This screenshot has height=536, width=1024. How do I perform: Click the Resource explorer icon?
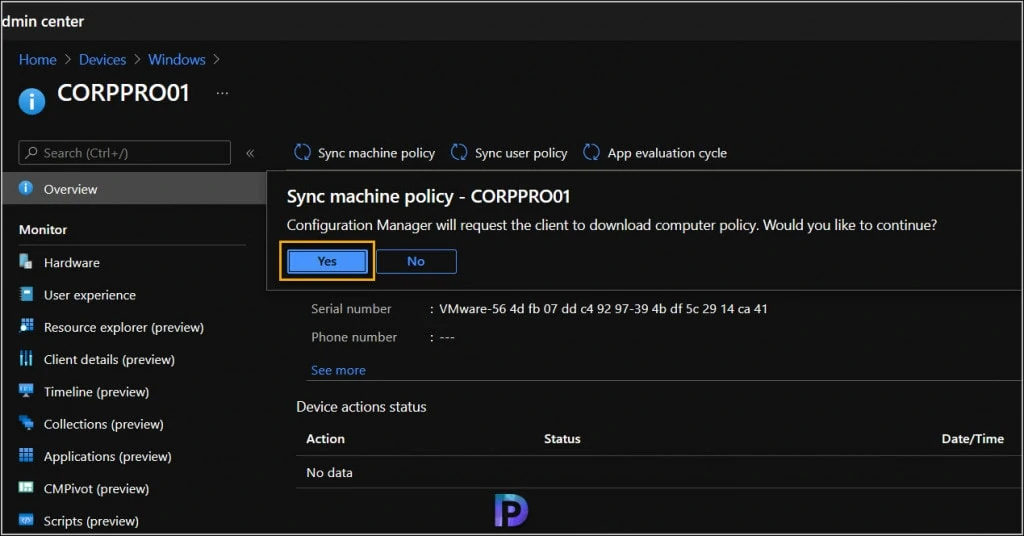(x=26, y=326)
